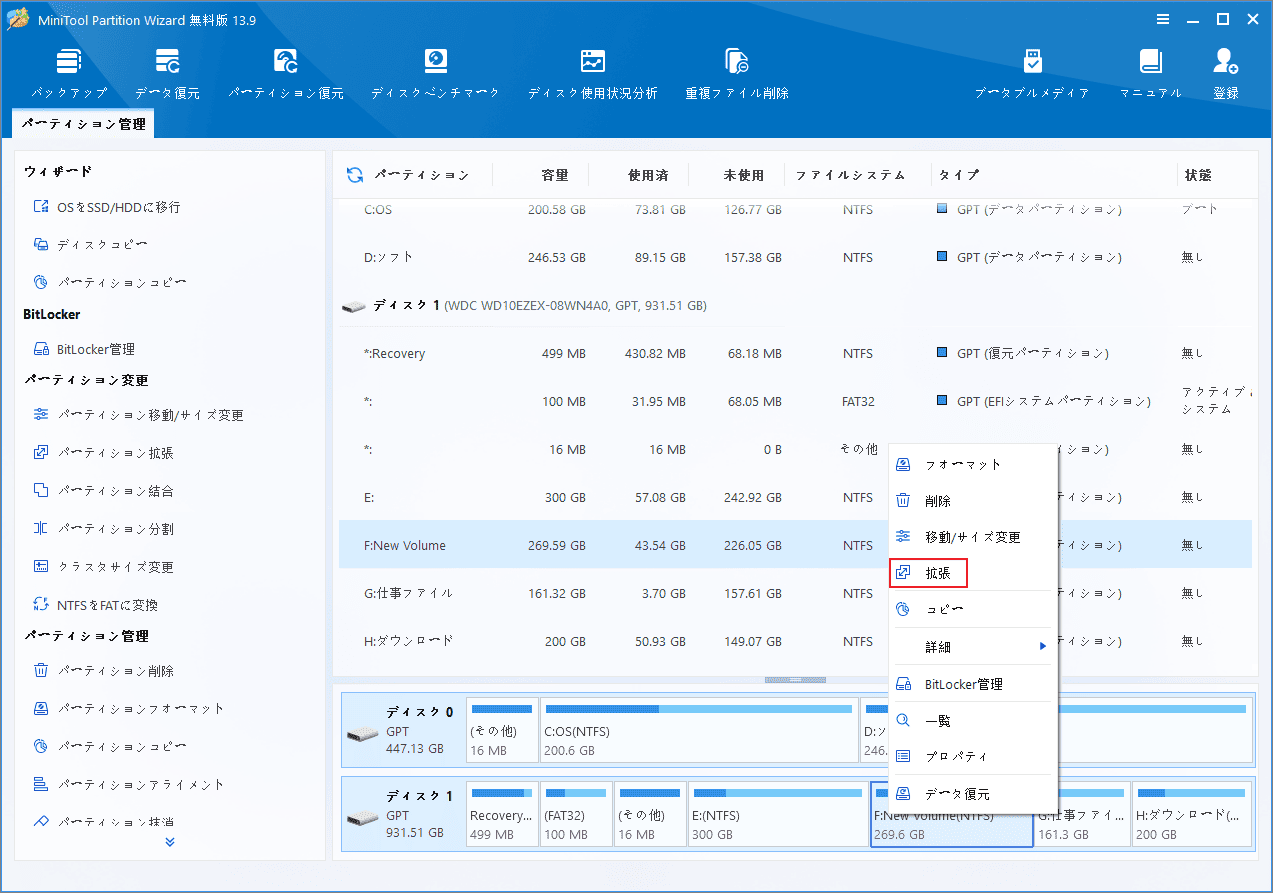Start パーティションコピー under ウィザード section
This screenshot has height=893, width=1273.
click(110, 283)
